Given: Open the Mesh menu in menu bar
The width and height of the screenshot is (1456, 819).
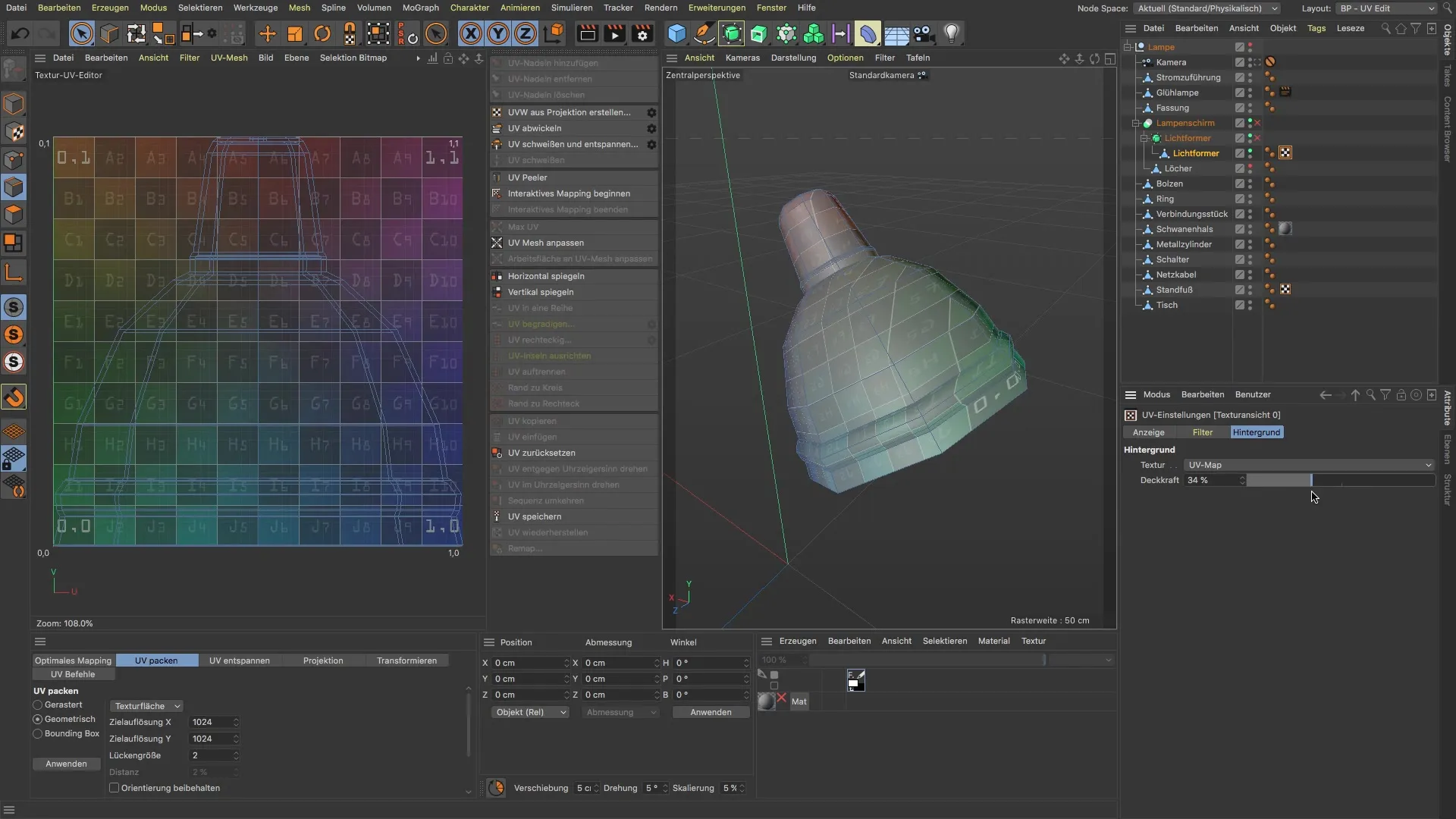Looking at the screenshot, I should [x=300, y=8].
